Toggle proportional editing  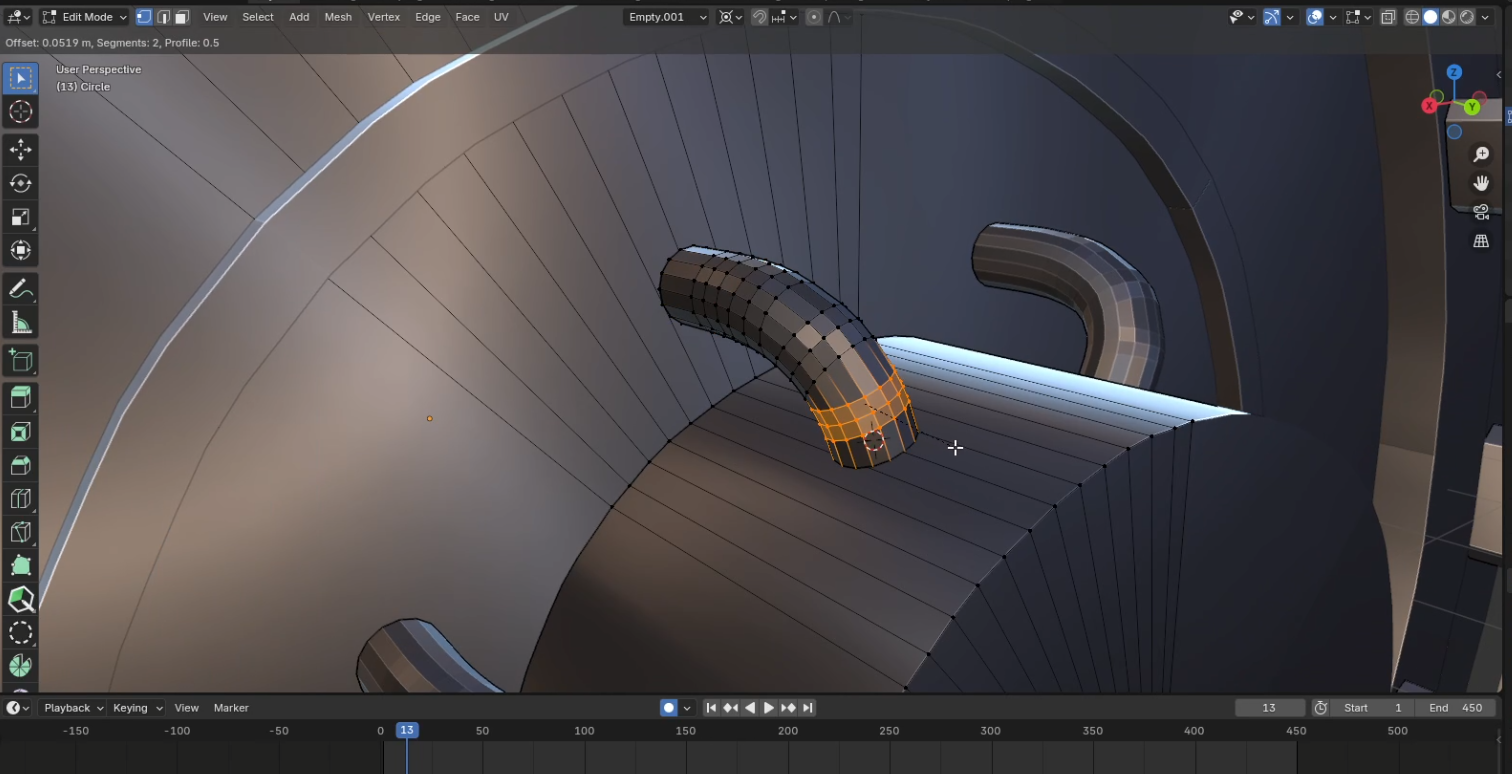coord(814,17)
